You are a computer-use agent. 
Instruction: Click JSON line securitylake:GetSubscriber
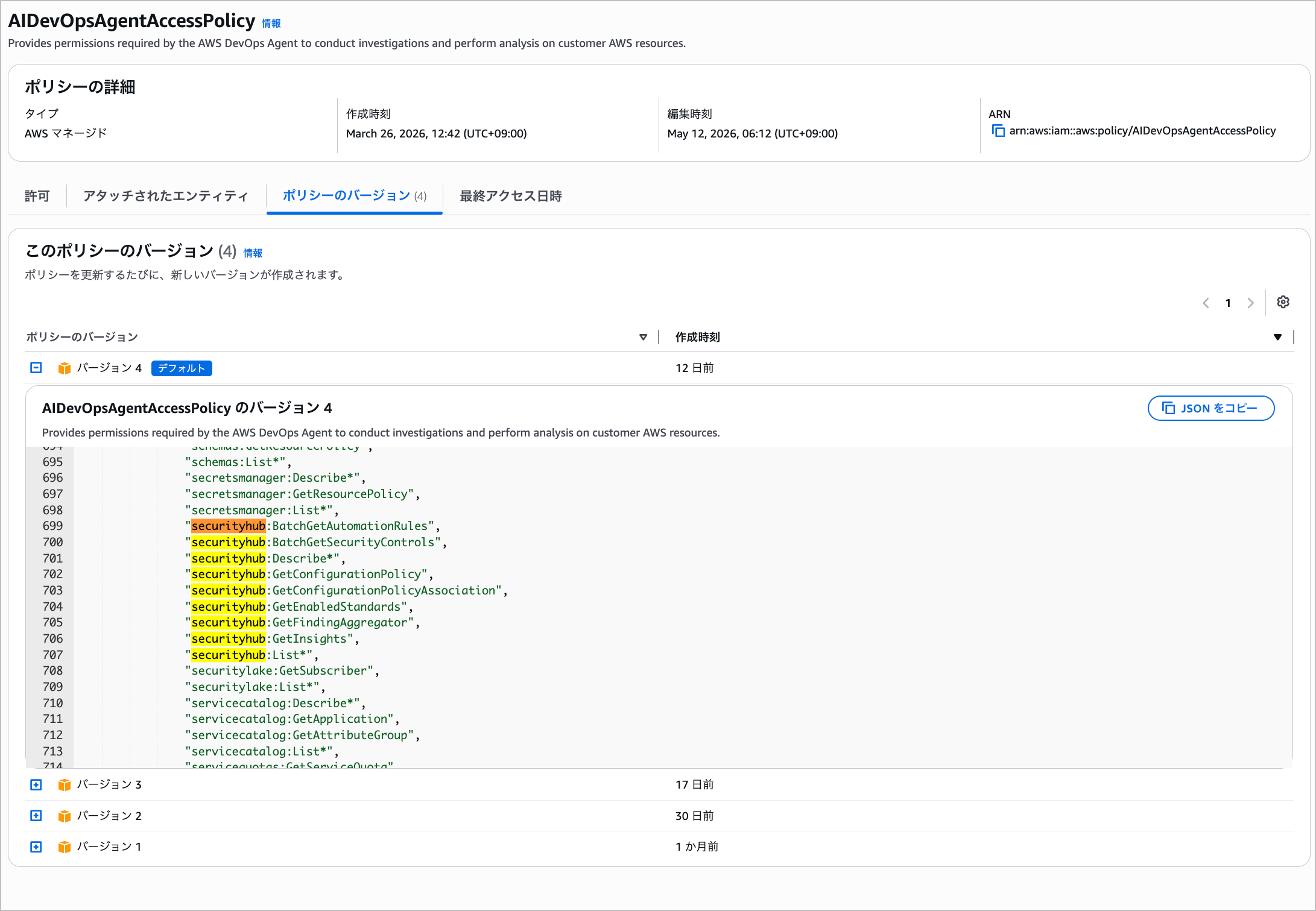pos(282,670)
